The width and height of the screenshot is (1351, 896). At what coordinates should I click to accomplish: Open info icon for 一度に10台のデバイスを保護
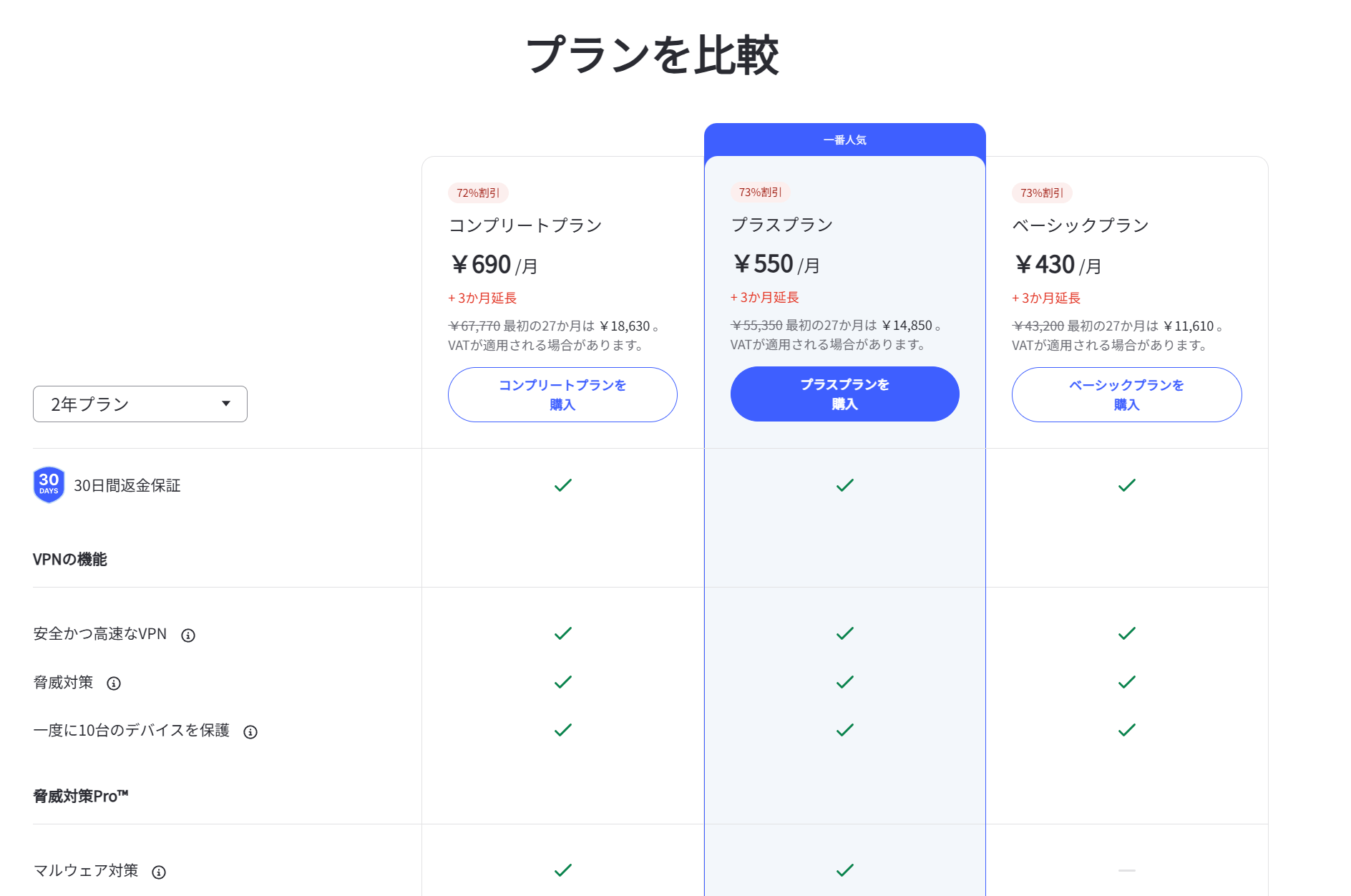(x=250, y=732)
